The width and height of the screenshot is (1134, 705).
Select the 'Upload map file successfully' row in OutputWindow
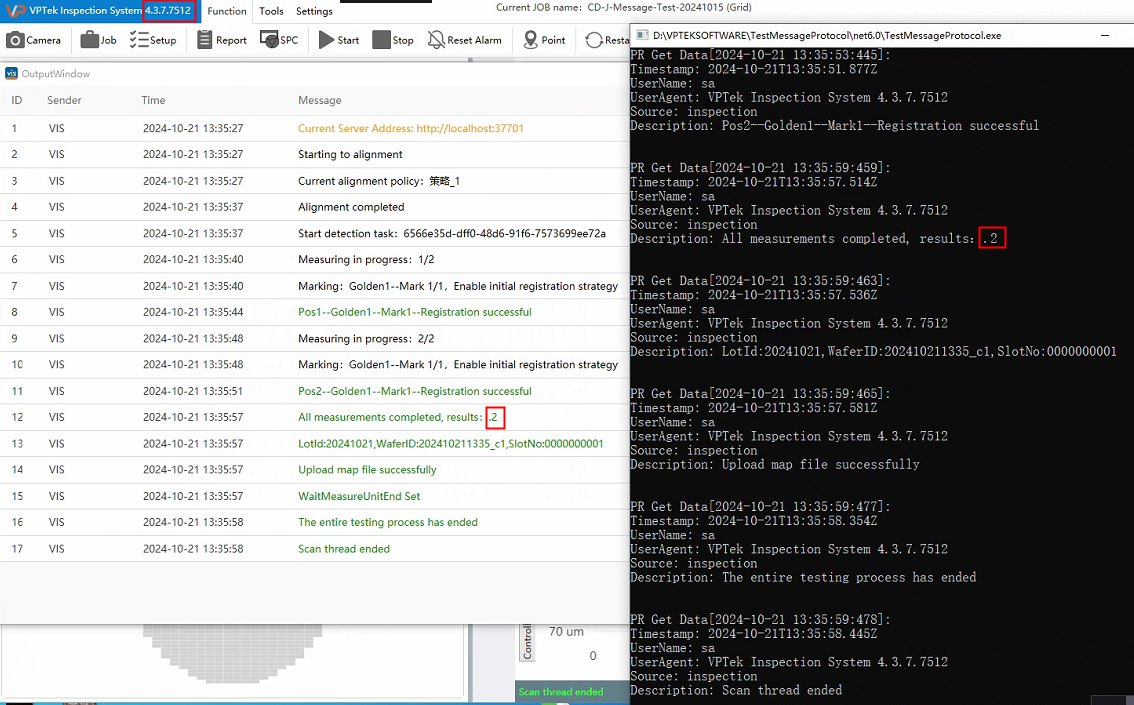coord(315,469)
